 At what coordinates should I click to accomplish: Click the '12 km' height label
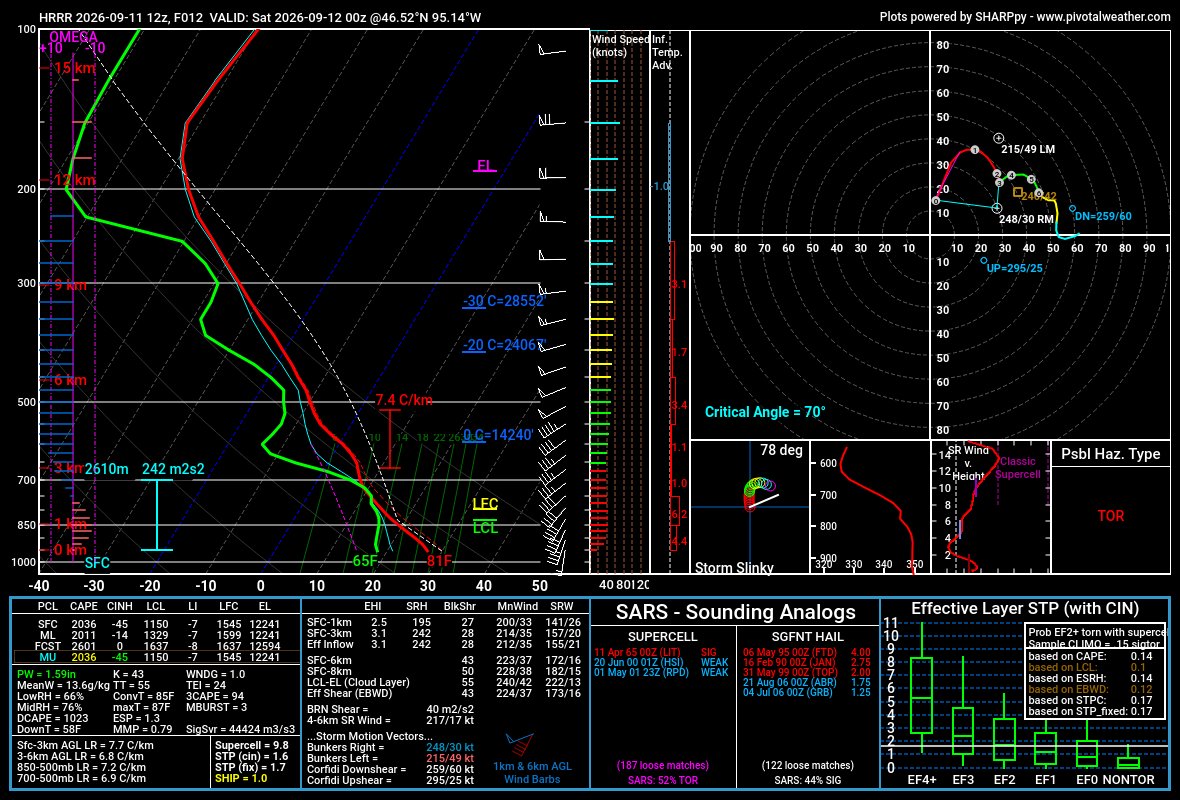pyautogui.click(x=73, y=181)
